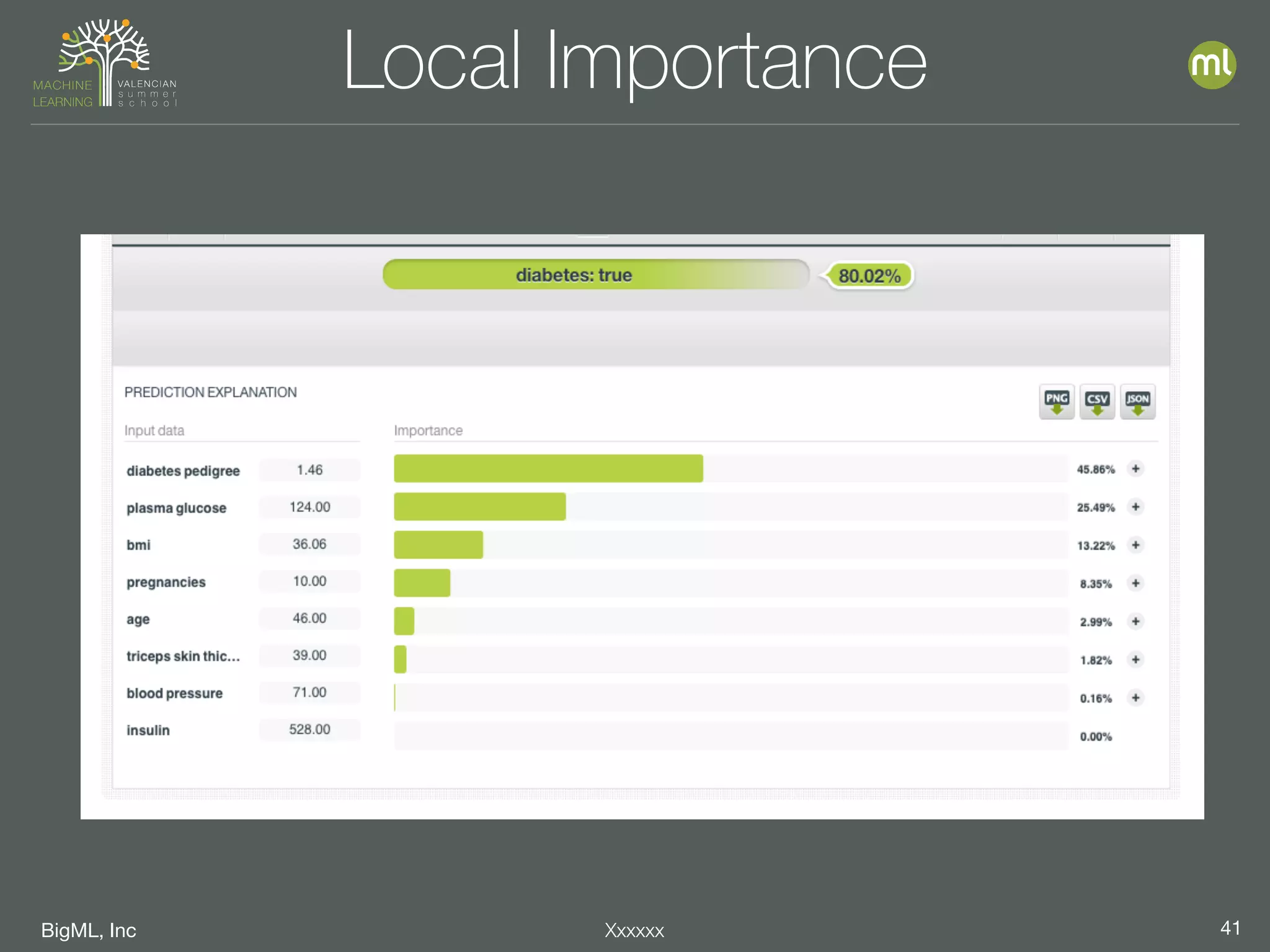Expand the plasma glucose 25.49% plus button
Screen dimensions: 1270x952
point(1135,507)
